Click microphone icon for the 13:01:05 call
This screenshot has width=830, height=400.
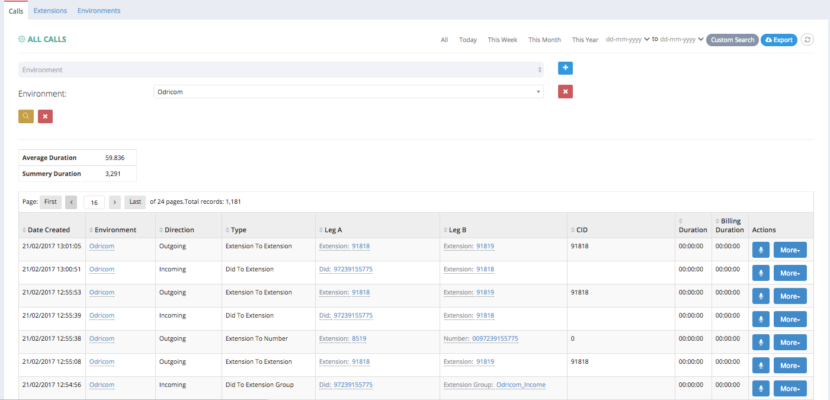tap(760, 249)
